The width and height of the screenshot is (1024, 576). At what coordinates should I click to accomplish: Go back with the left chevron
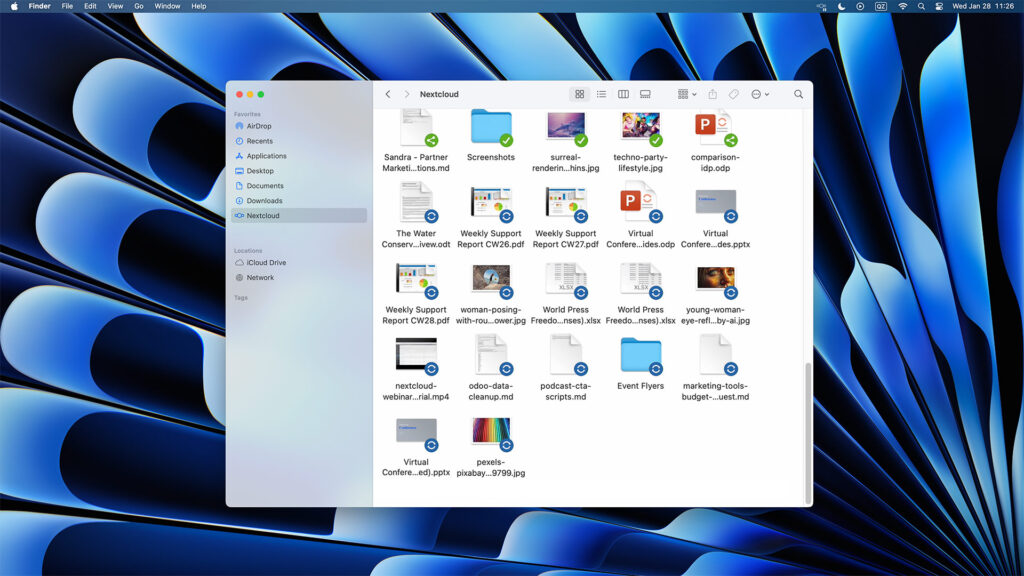pyautogui.click(x=388, y=94)
